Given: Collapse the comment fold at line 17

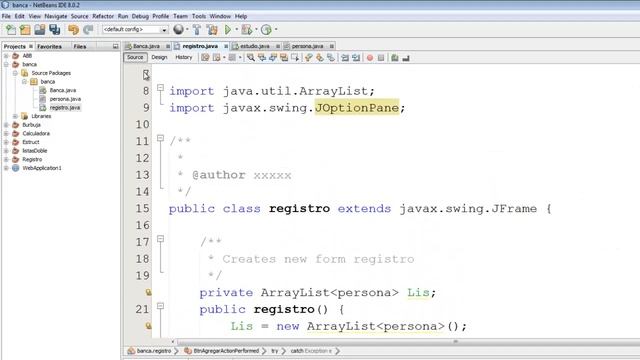Looking at the screenshot, I should point(160,239).
